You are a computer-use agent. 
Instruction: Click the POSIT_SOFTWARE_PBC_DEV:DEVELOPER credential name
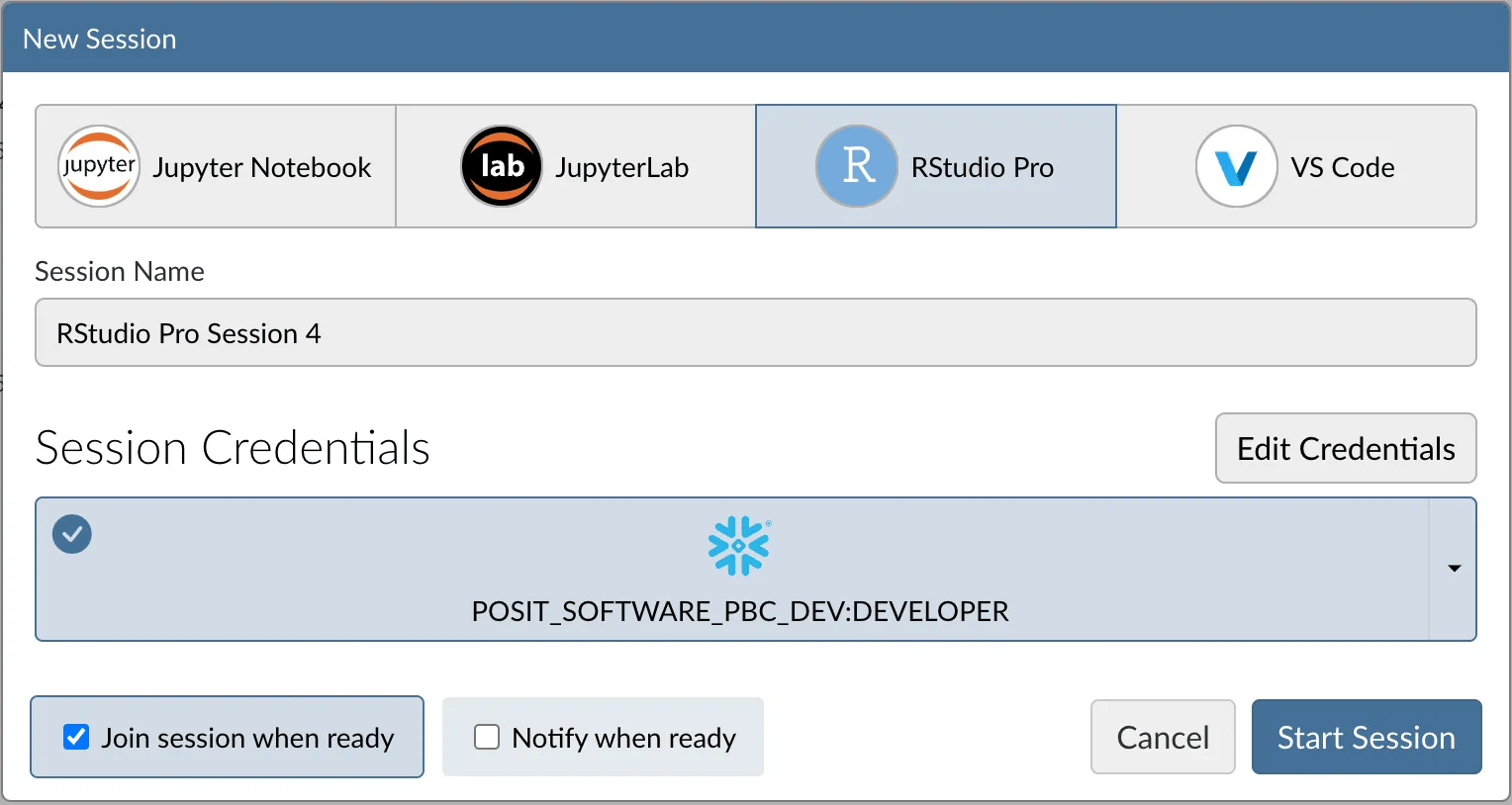click(x=739, y=611)
